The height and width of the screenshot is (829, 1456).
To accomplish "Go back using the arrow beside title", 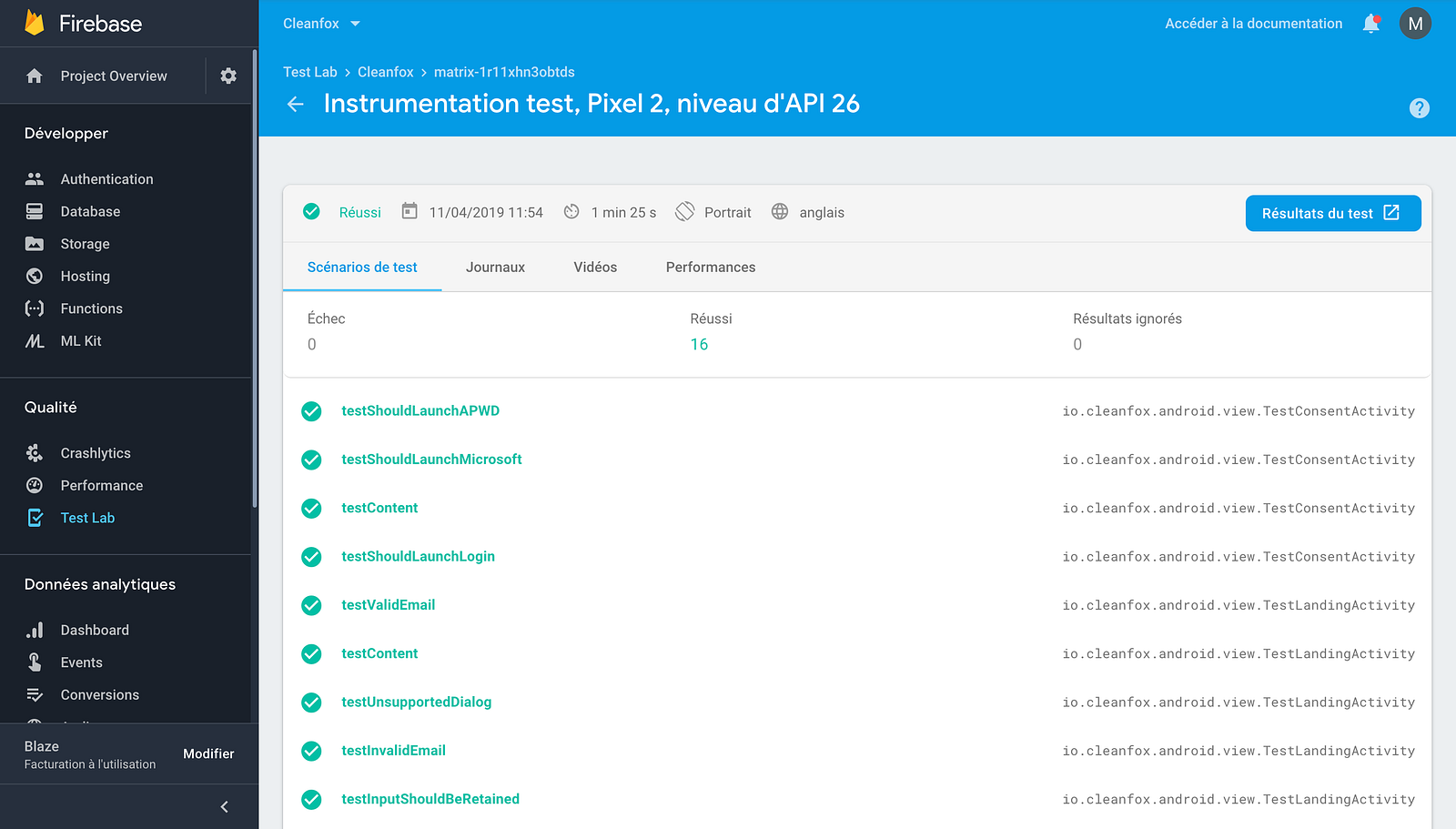I will point(296,104).
